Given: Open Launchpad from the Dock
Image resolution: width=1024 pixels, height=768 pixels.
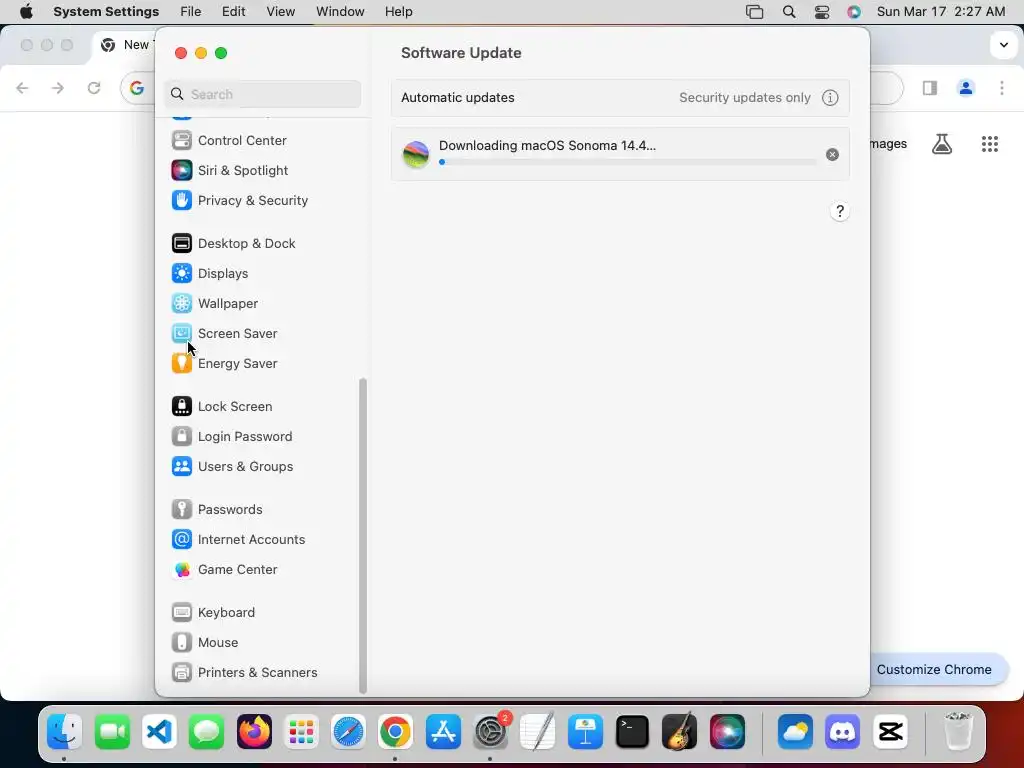Looking at the screenshot, I should [301, 731].
